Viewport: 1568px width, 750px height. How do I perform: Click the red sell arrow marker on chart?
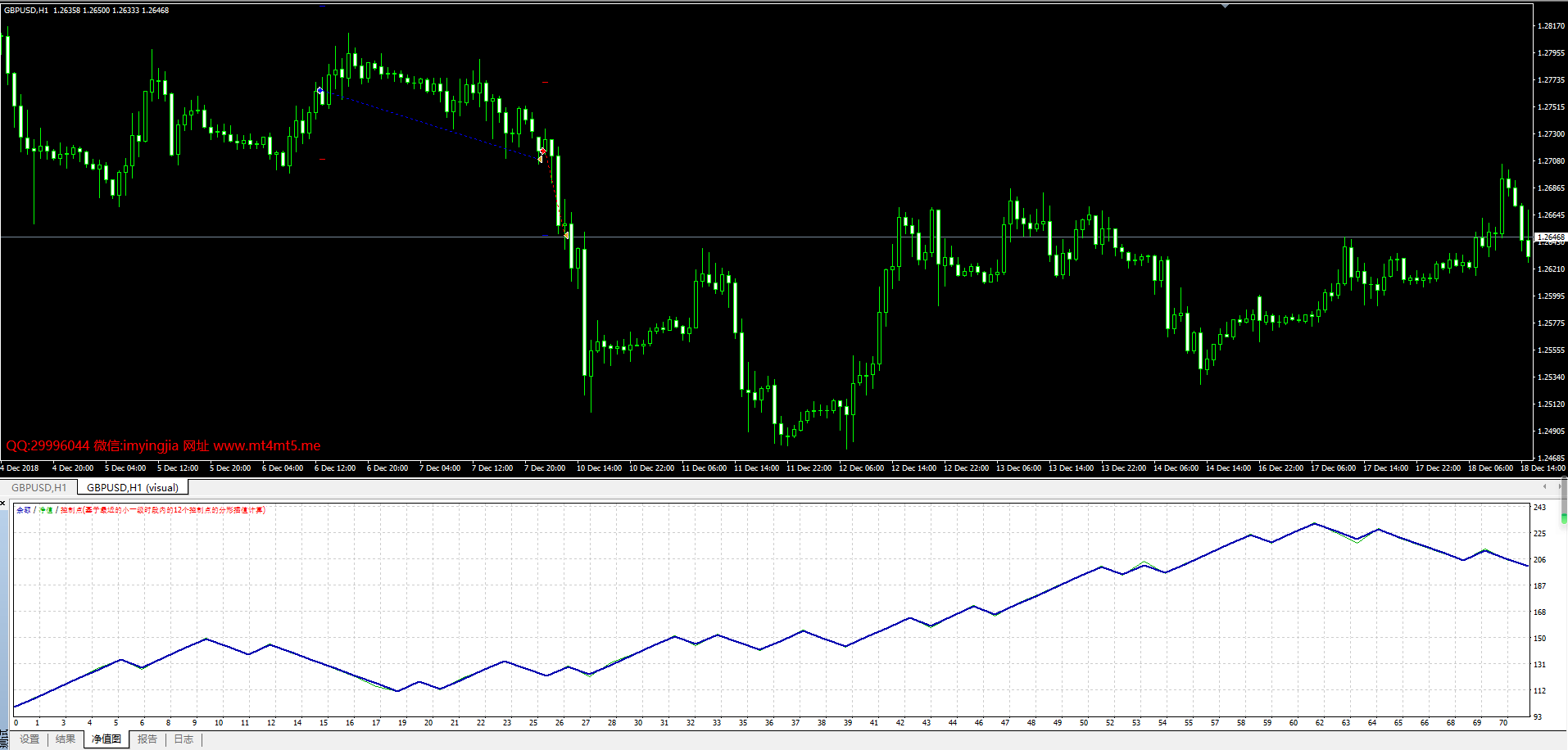pyautogui.click(x=542, y=151)
